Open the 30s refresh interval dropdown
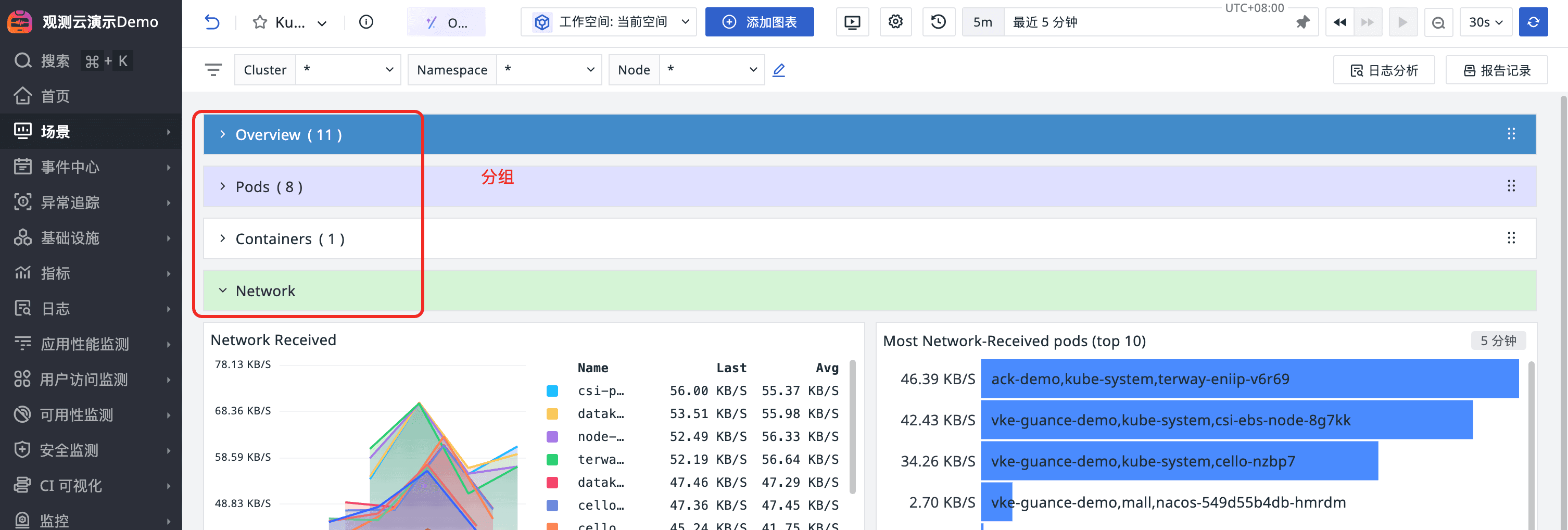This screenshot has width=1568, height=530. tap(1485, 22)
